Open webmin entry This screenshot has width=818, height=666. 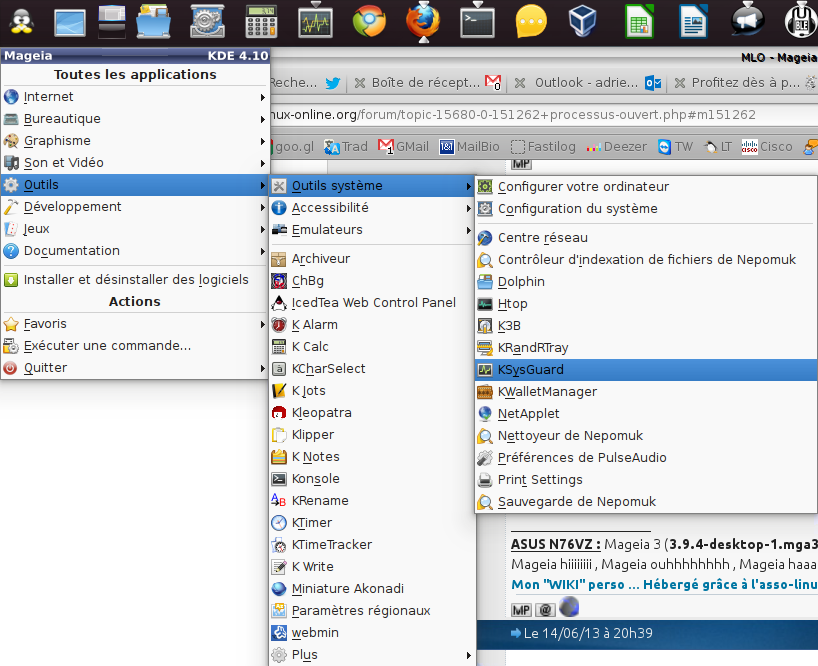[x=371, y=633]
